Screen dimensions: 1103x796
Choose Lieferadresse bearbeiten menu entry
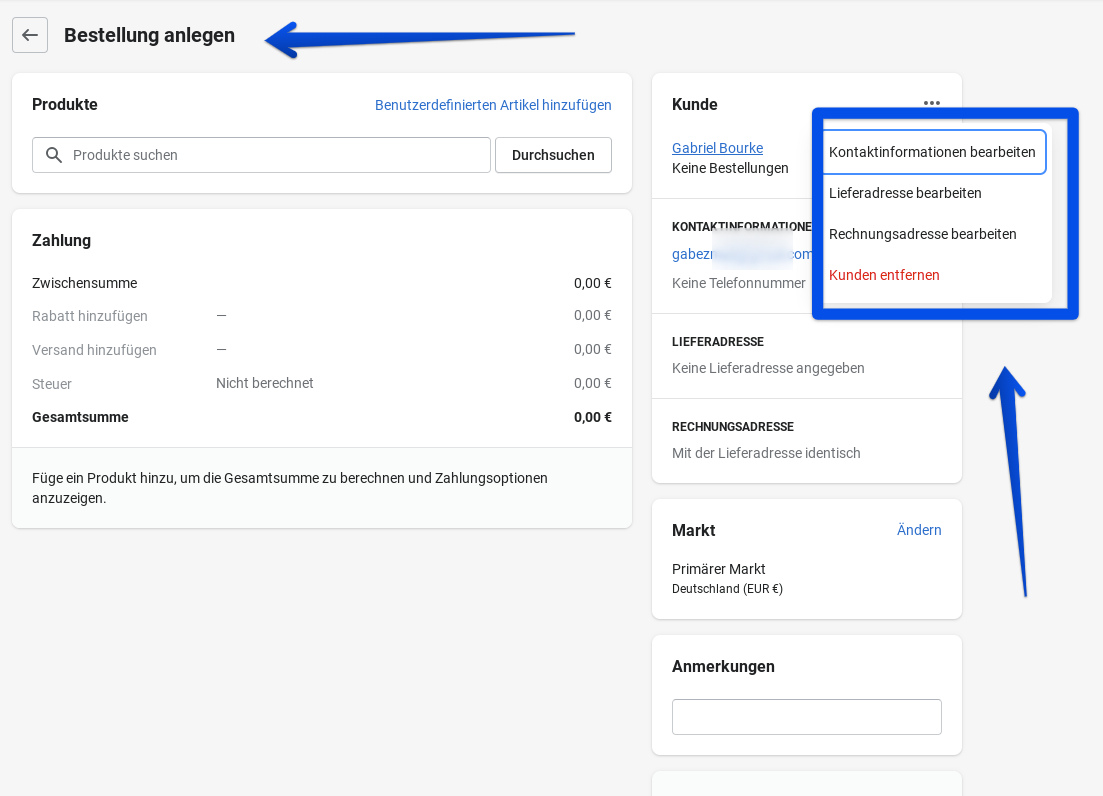tap(905, 193)
